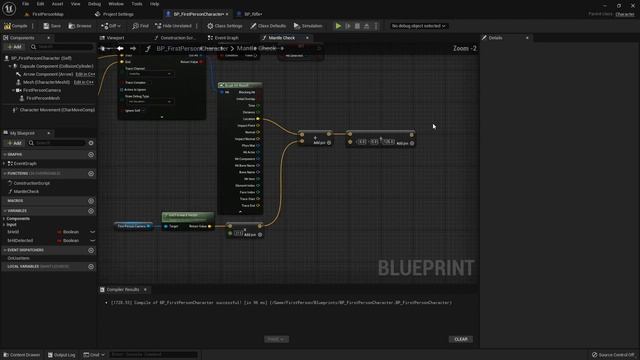640x360 pixels.
Task: Click the plus icon on the VARIABLES section
Action: point(91,211)
